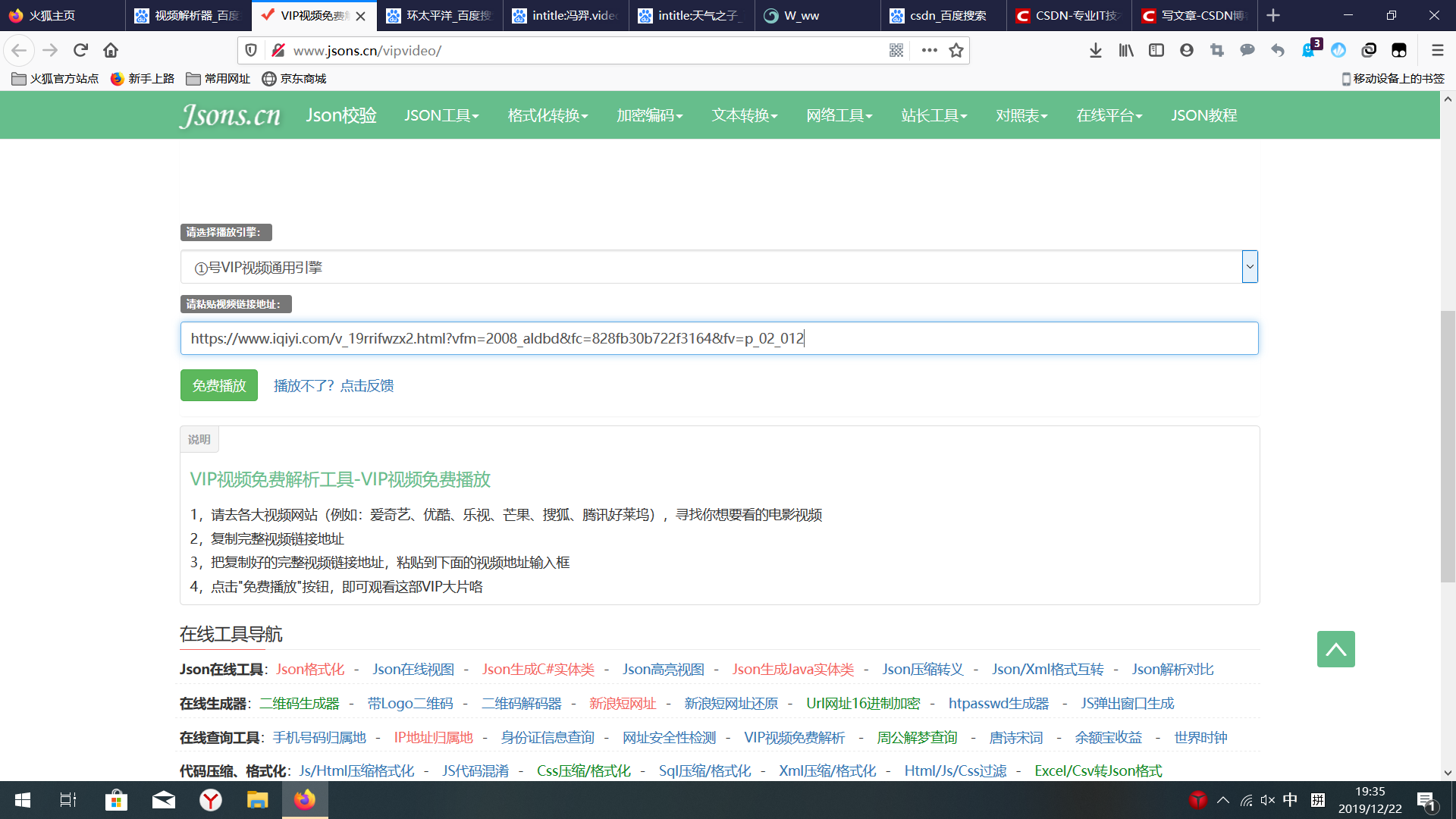The width and height of the screenshot is (1456, 819).
Task: Open the sidebar toolbar icon
Action: coord(1156,50)
